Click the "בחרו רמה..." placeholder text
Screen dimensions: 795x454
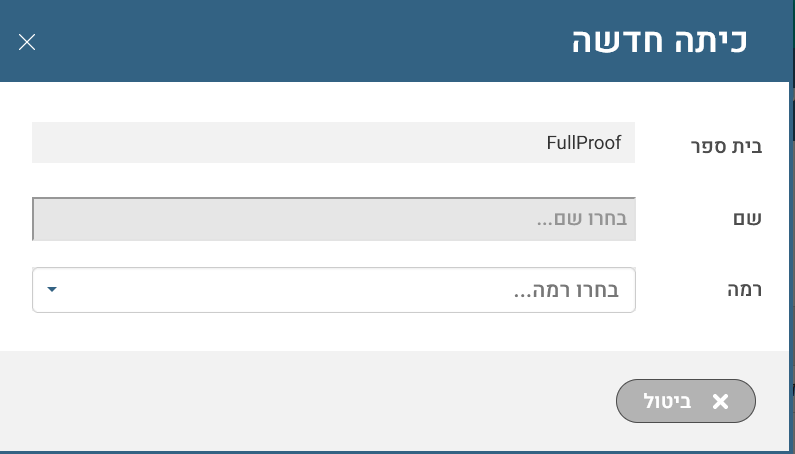pos(566,291)
